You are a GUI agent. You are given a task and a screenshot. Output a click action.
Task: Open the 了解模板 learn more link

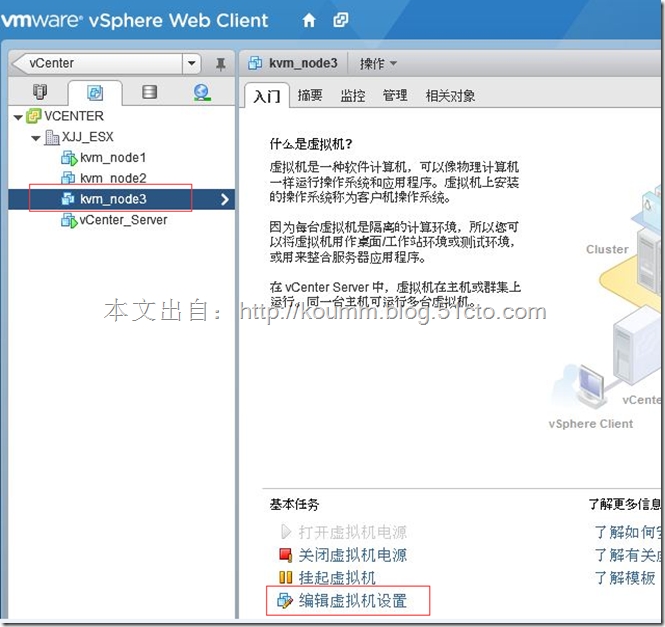click(625, 578)
